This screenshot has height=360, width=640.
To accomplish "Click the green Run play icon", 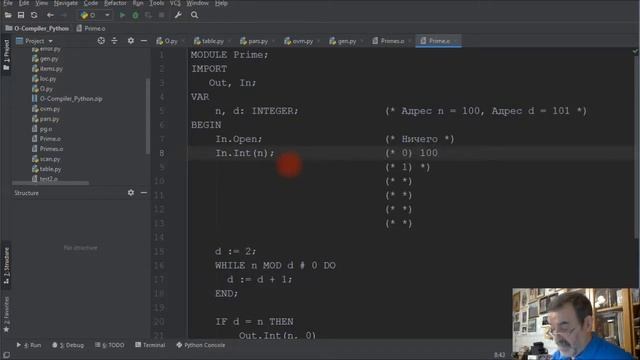I will click(122, 15).
